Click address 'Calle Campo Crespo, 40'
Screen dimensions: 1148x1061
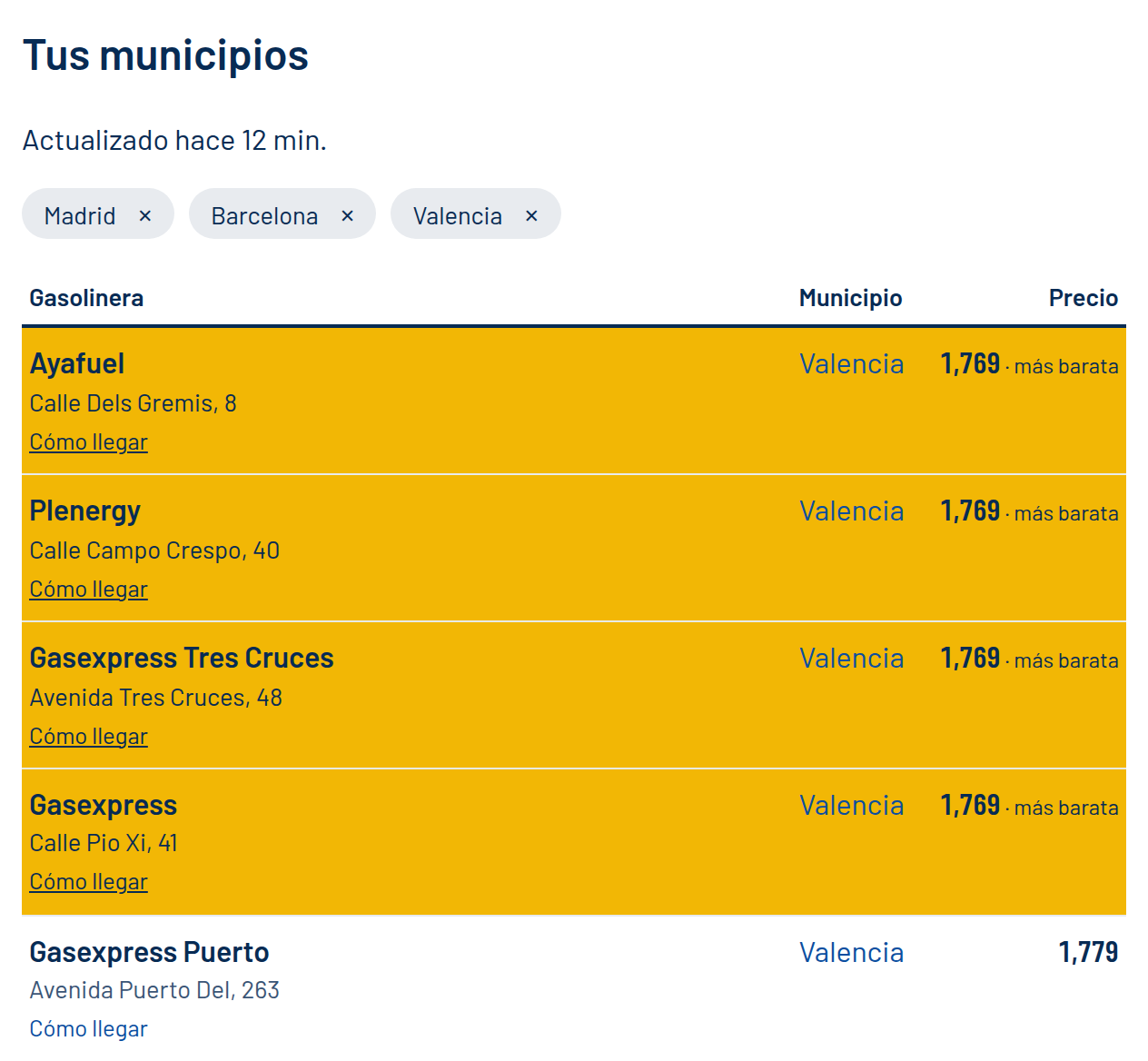pos(154,550)
